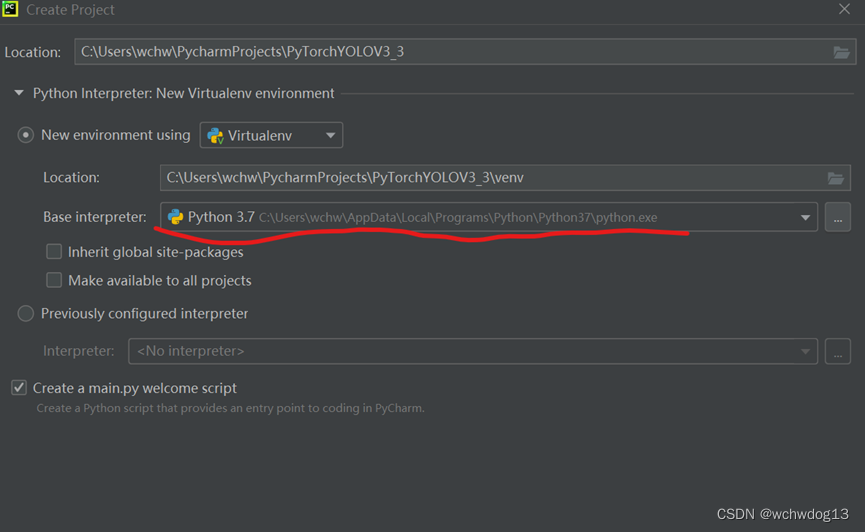The width and height of the screenshot is (865, 532).
Task: Uncheck Create a main.py welcome script
Action: click(x=19, y=388)
